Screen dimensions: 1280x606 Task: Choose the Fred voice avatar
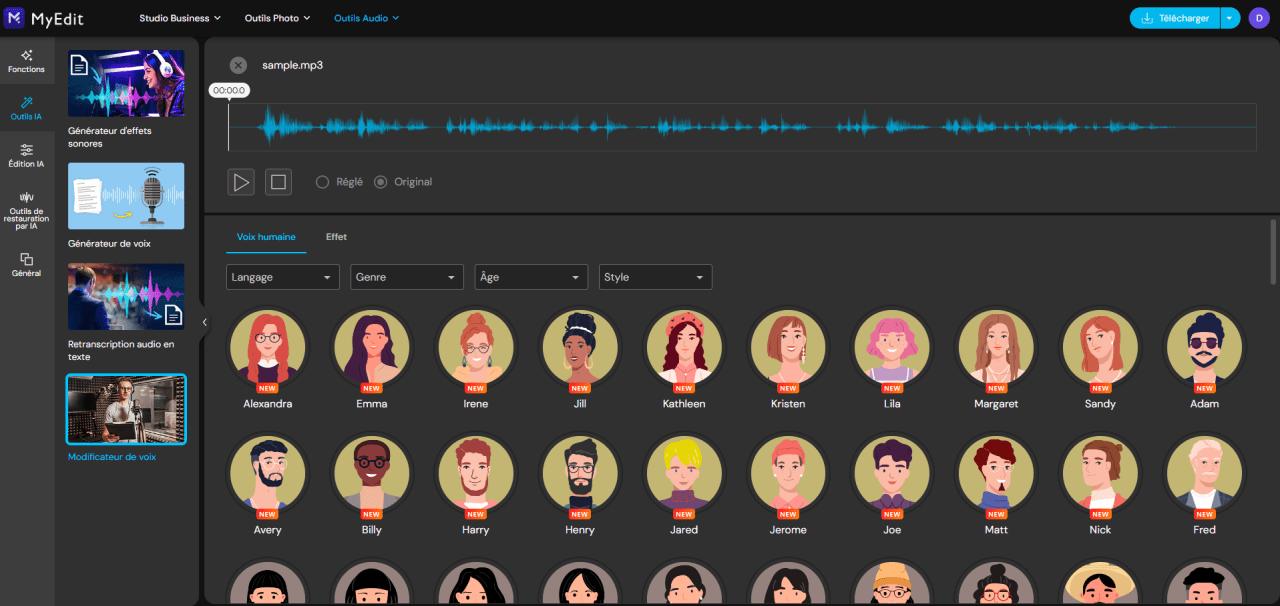coord(1204,473)
